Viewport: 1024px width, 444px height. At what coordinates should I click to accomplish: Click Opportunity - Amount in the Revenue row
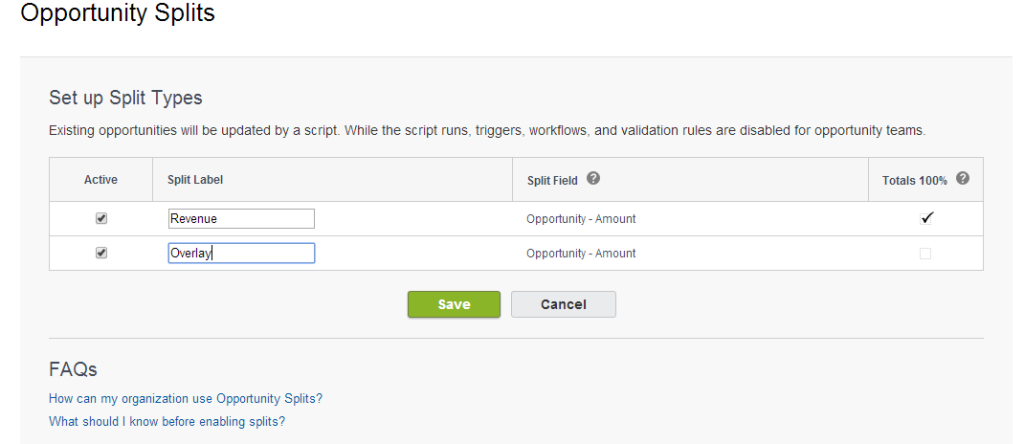coord(581,219)
